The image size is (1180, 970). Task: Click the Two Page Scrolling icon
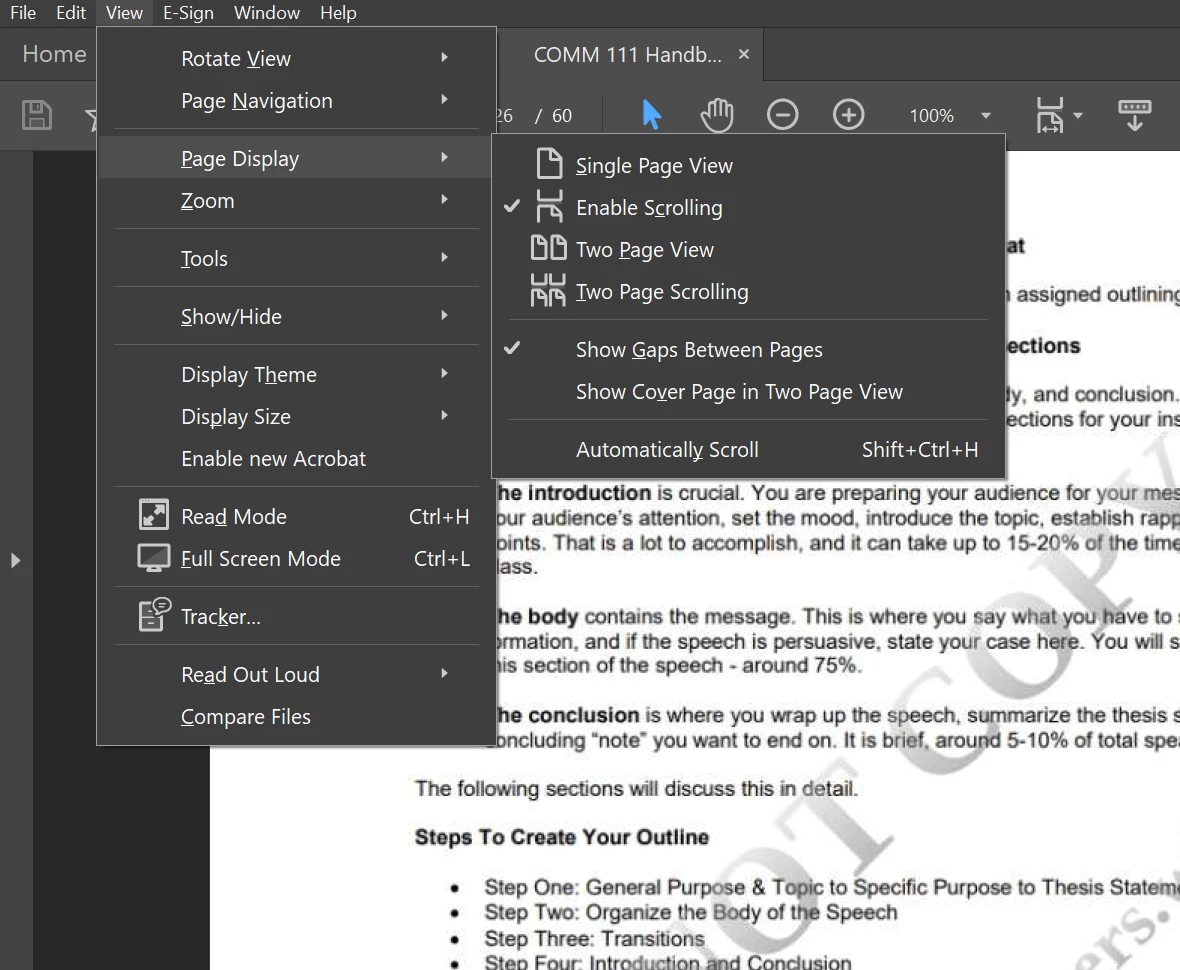coord(548,290)
